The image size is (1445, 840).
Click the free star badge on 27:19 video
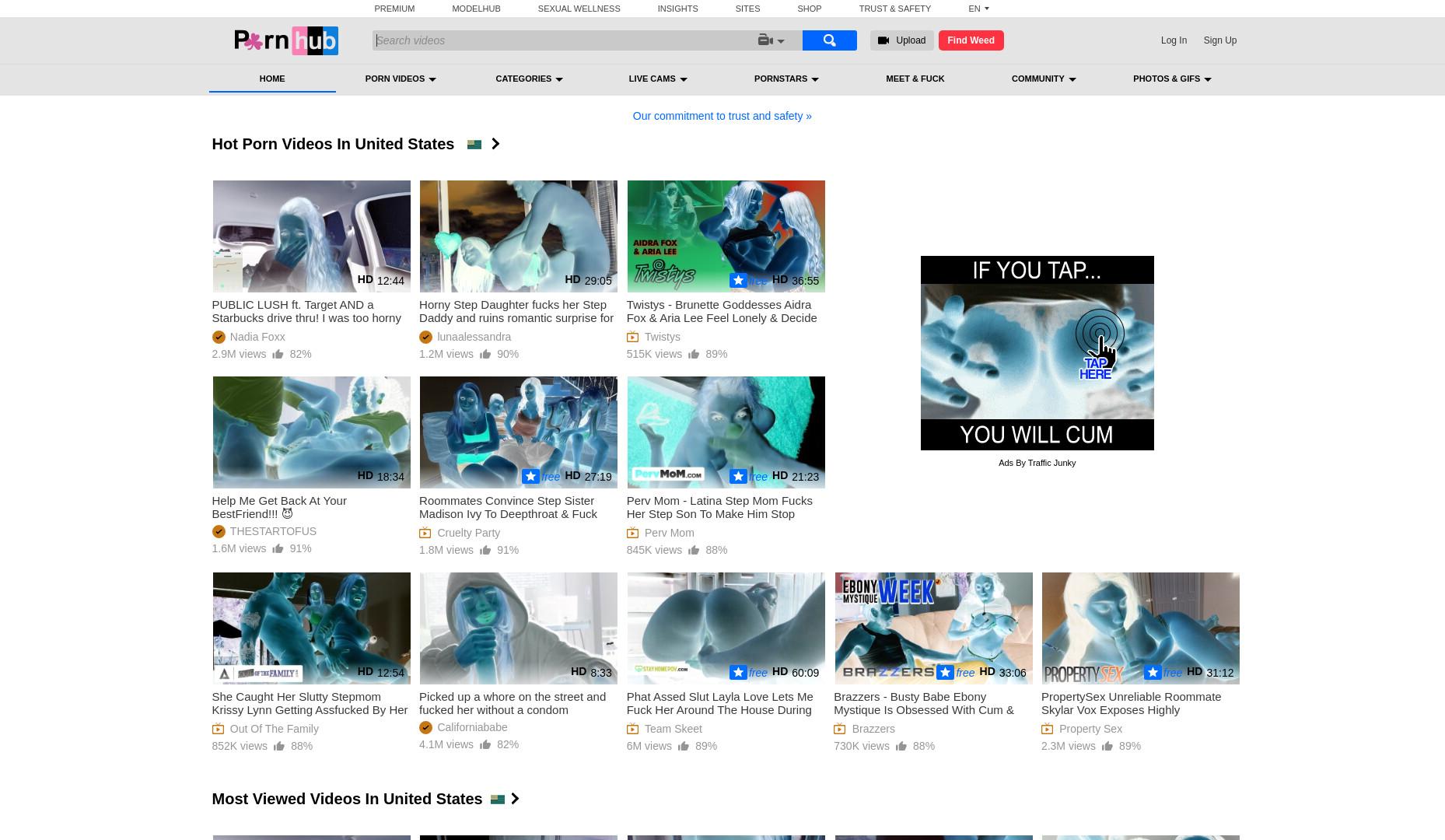(x=530, y=477)
